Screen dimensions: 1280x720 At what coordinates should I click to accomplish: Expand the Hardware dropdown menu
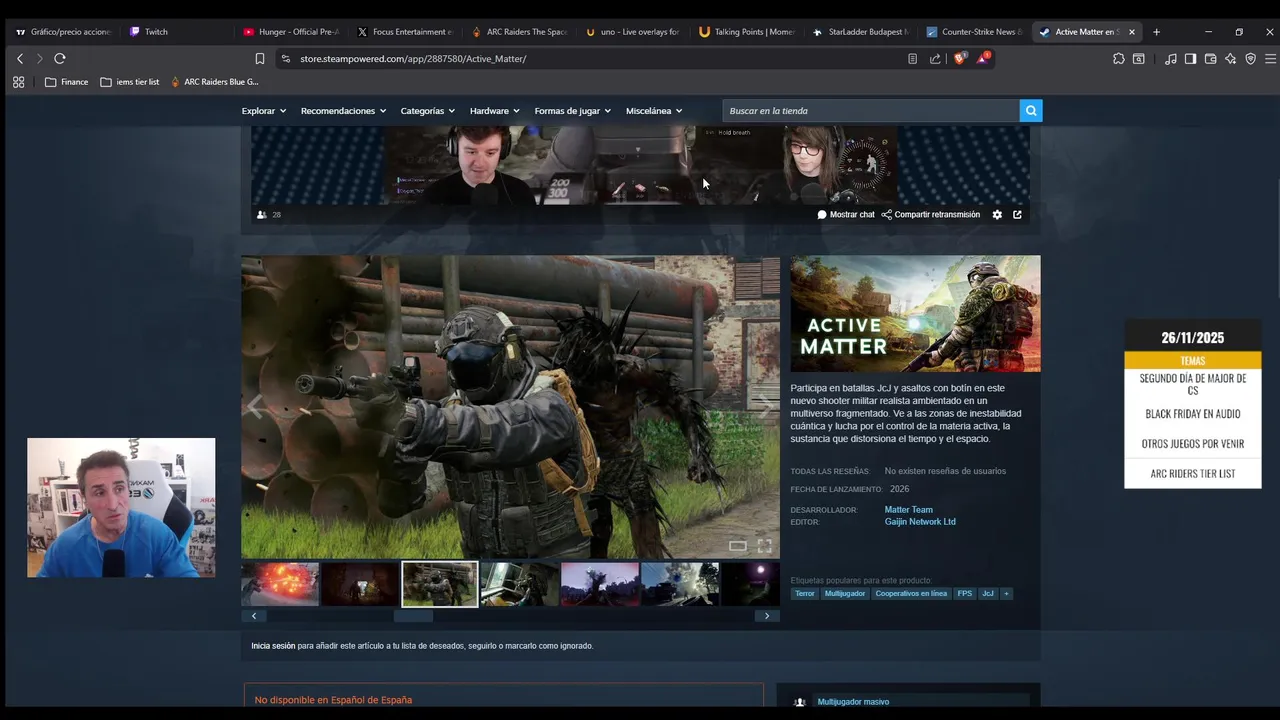coord(494,111)
